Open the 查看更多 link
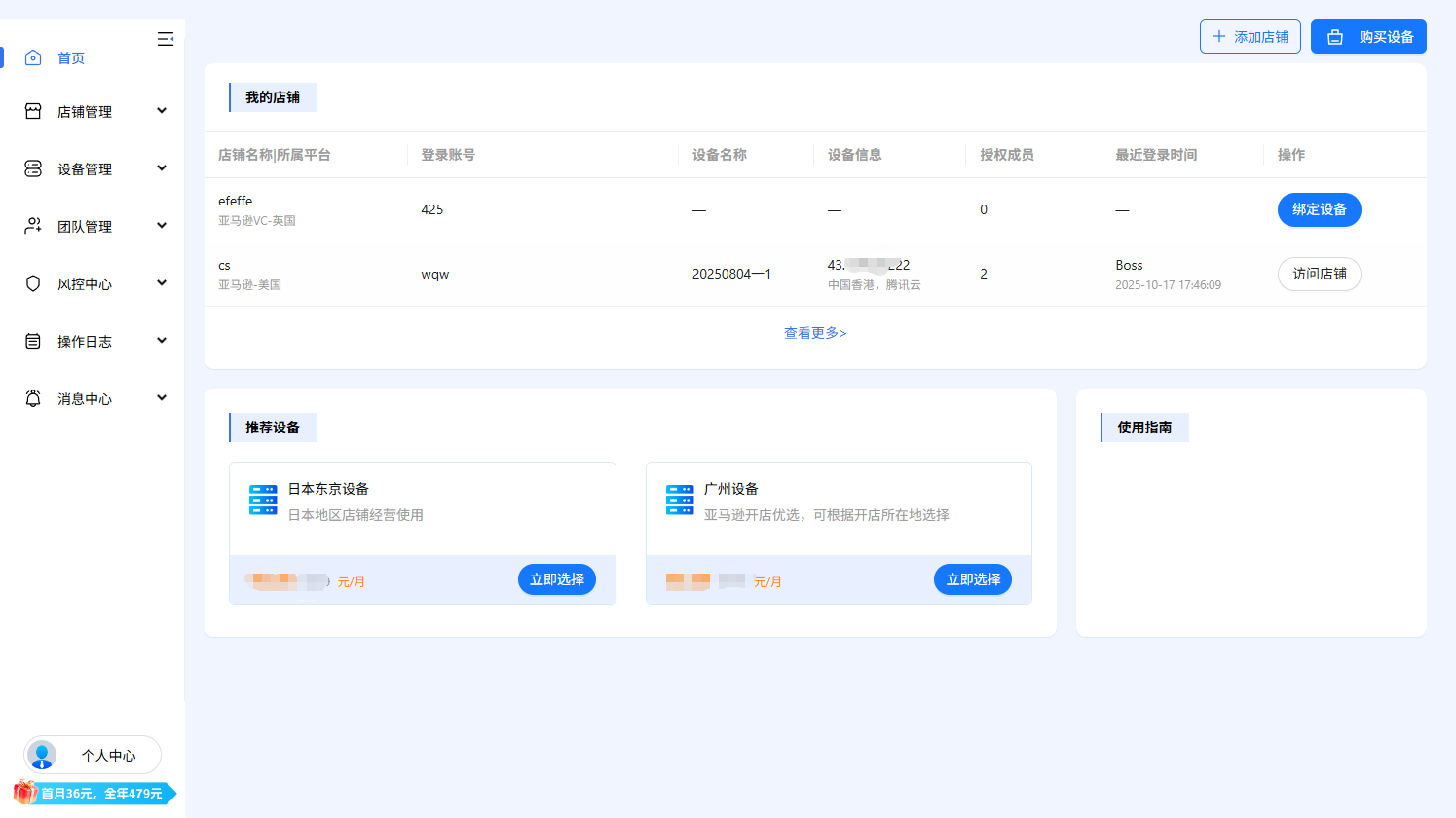This screenshot has width=1456, height=818. pyautogui.click(x=815, y=333)
